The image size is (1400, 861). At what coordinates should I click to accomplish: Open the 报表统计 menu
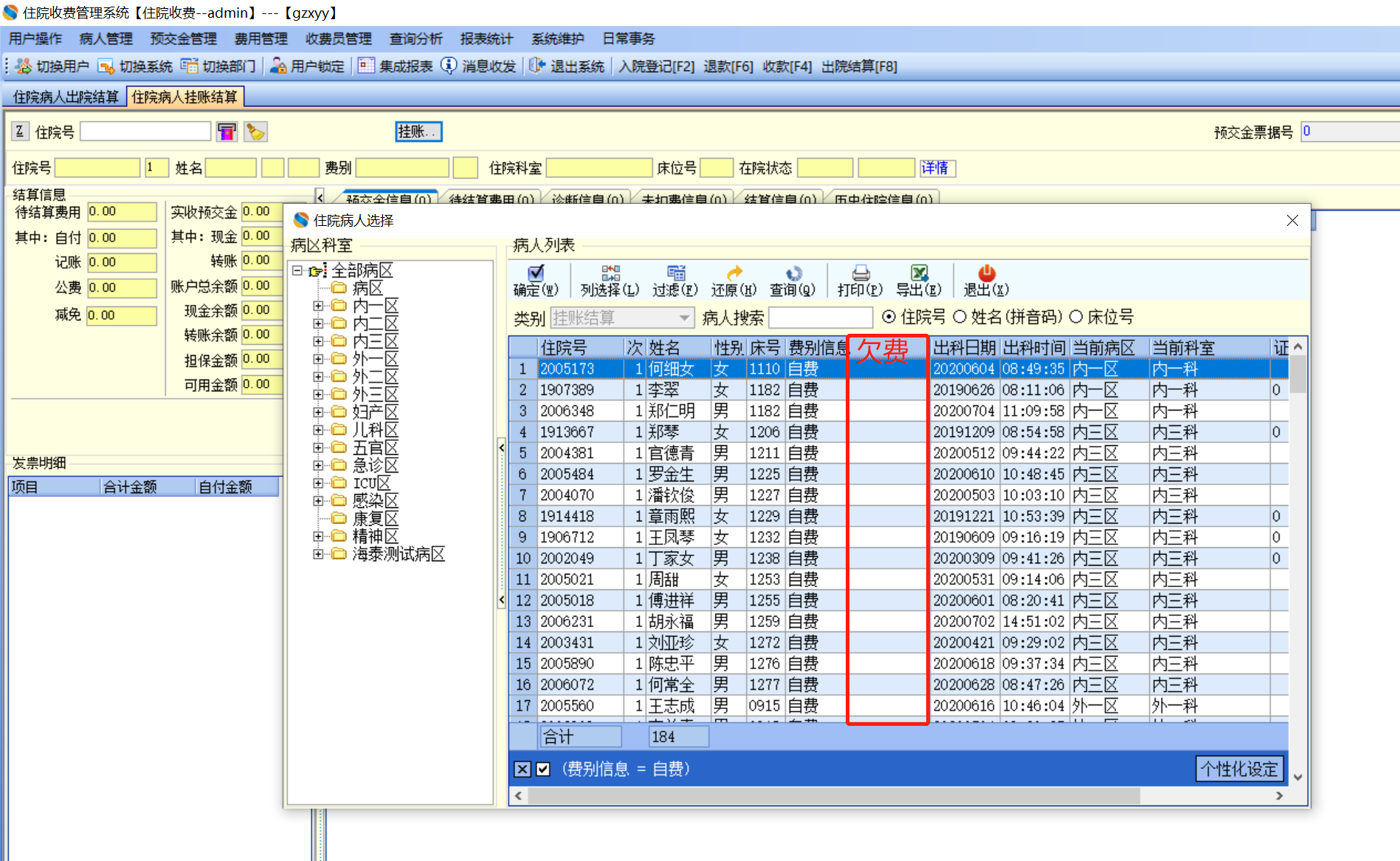click(x=487, y=39)
